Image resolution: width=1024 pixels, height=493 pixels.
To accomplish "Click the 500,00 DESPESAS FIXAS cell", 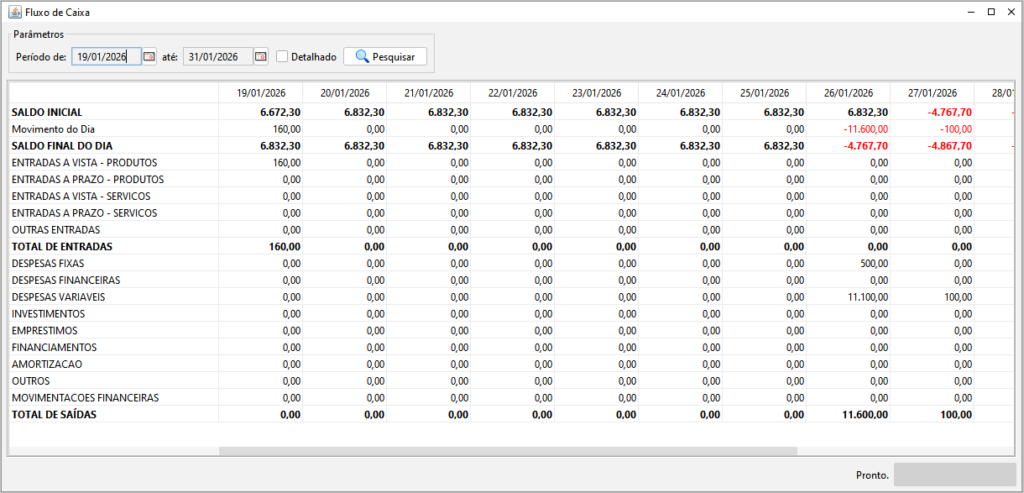I will click(x=873, y=263).
